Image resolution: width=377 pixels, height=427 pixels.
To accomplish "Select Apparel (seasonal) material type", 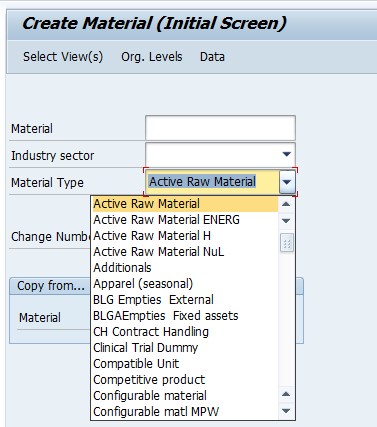I will [x=184, y=284].
